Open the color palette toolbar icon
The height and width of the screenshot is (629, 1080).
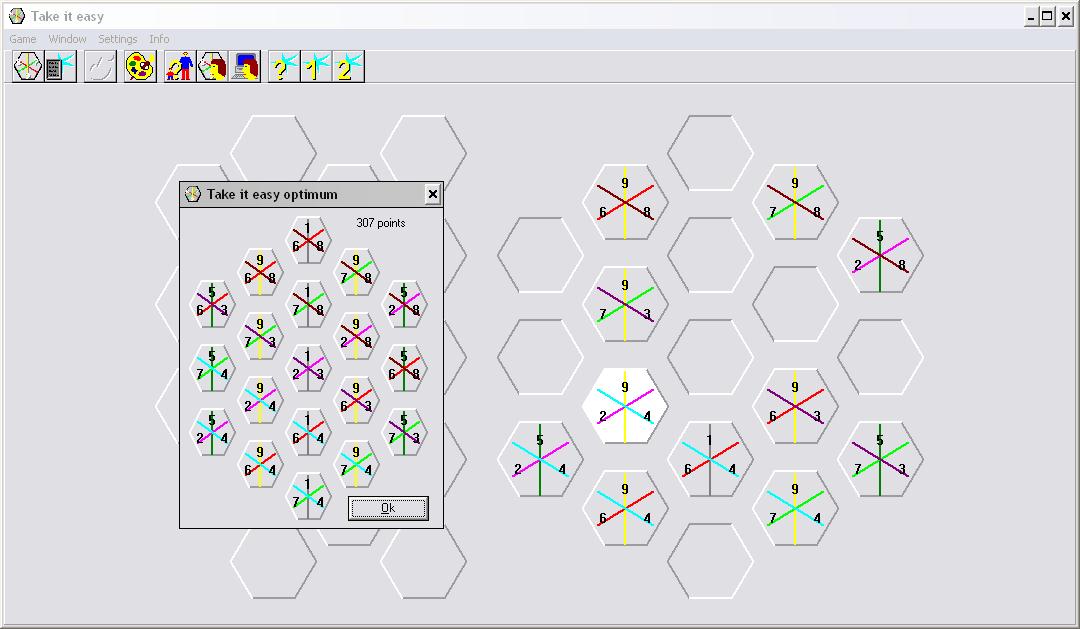point(141,67)
